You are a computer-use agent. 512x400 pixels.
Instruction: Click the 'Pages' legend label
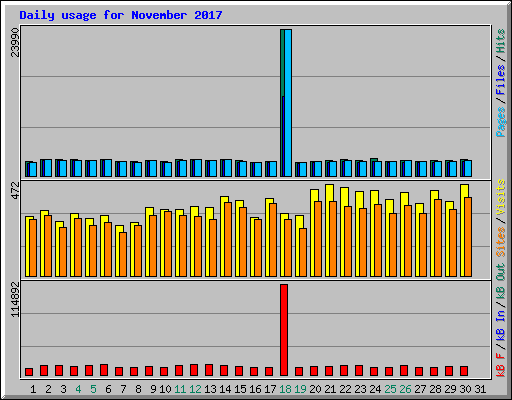click(500, 122)
